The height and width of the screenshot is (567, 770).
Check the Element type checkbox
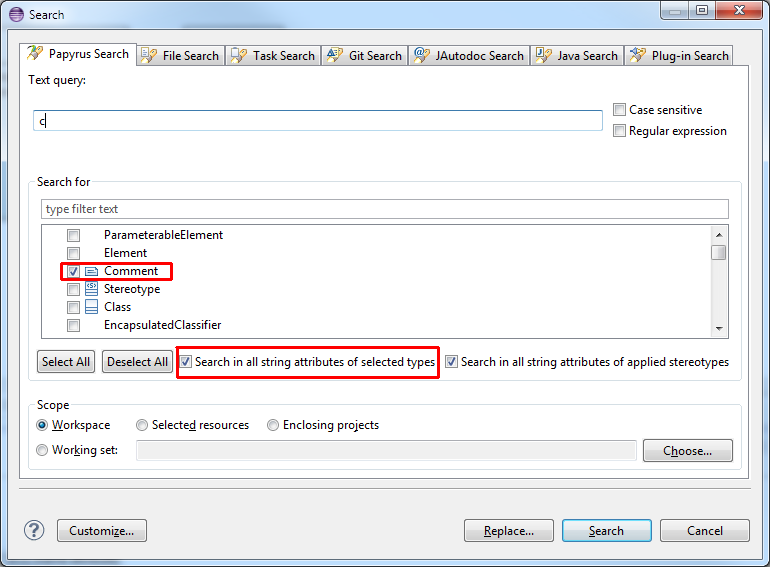[x=74, y=253]
